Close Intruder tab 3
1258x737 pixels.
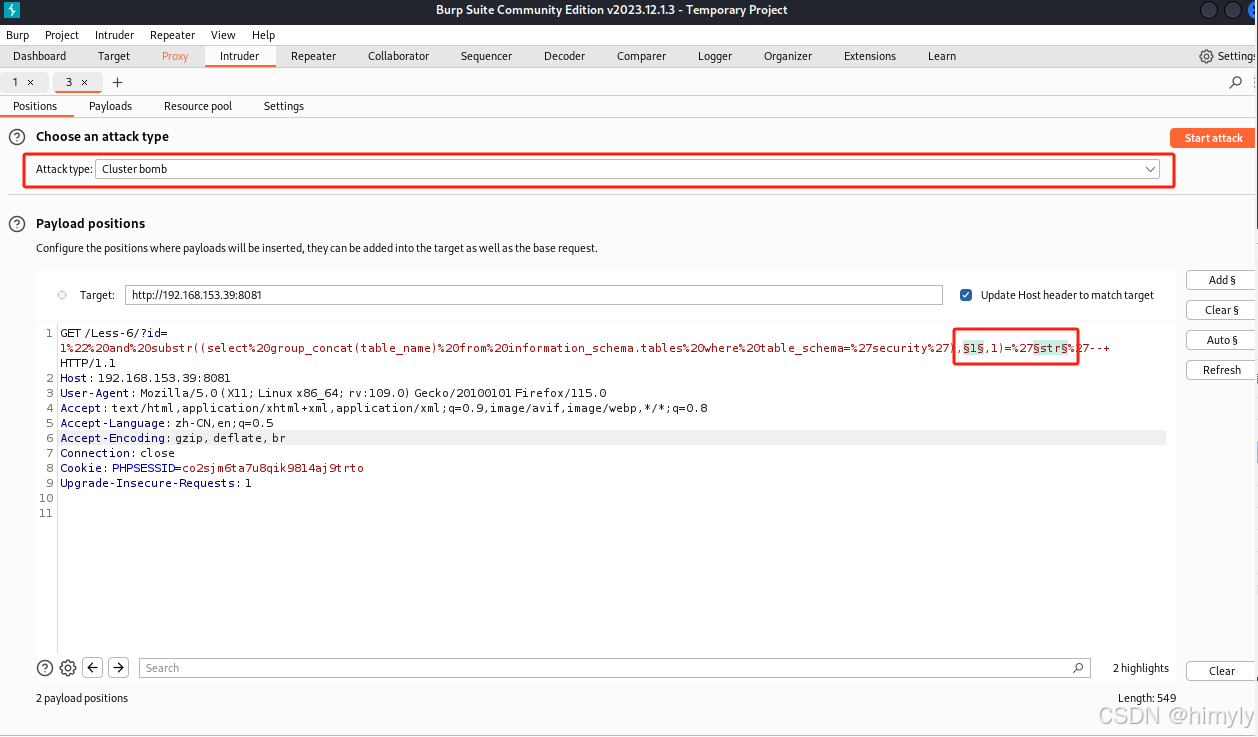84,82
